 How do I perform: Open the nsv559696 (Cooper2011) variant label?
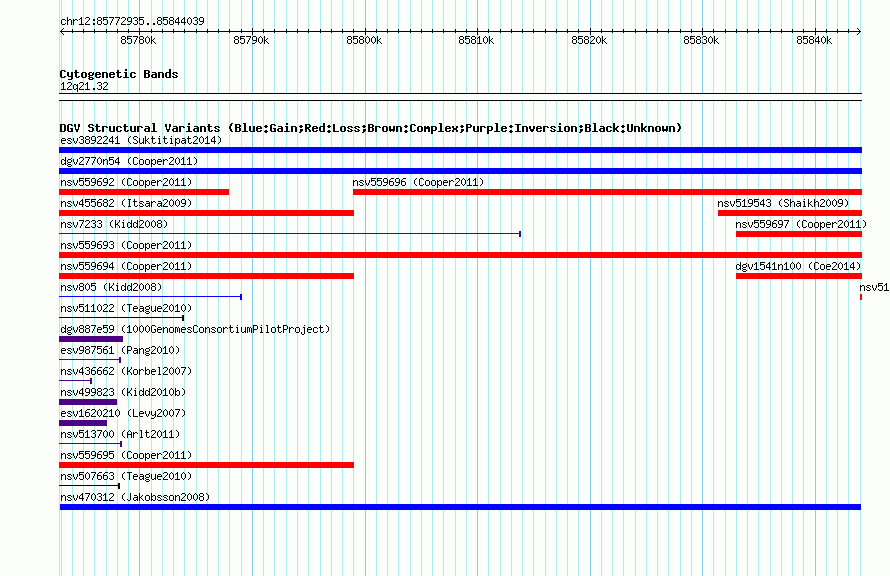418,182
